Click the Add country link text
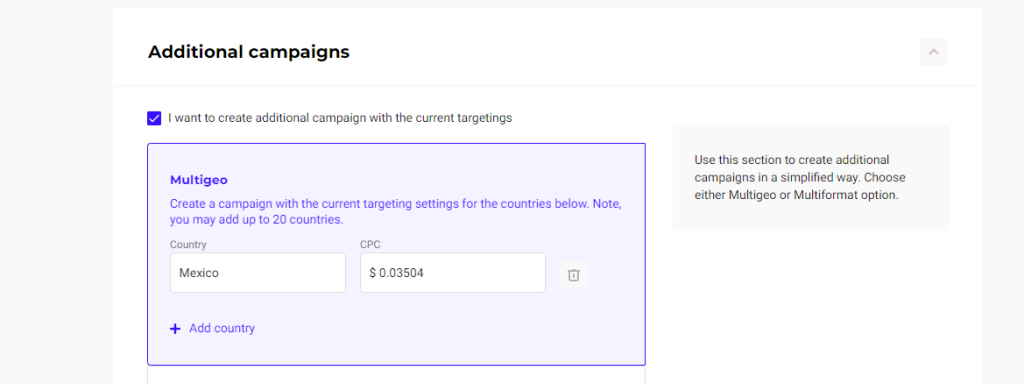The width and height of the screenshot is (1024, 384). 222,328
